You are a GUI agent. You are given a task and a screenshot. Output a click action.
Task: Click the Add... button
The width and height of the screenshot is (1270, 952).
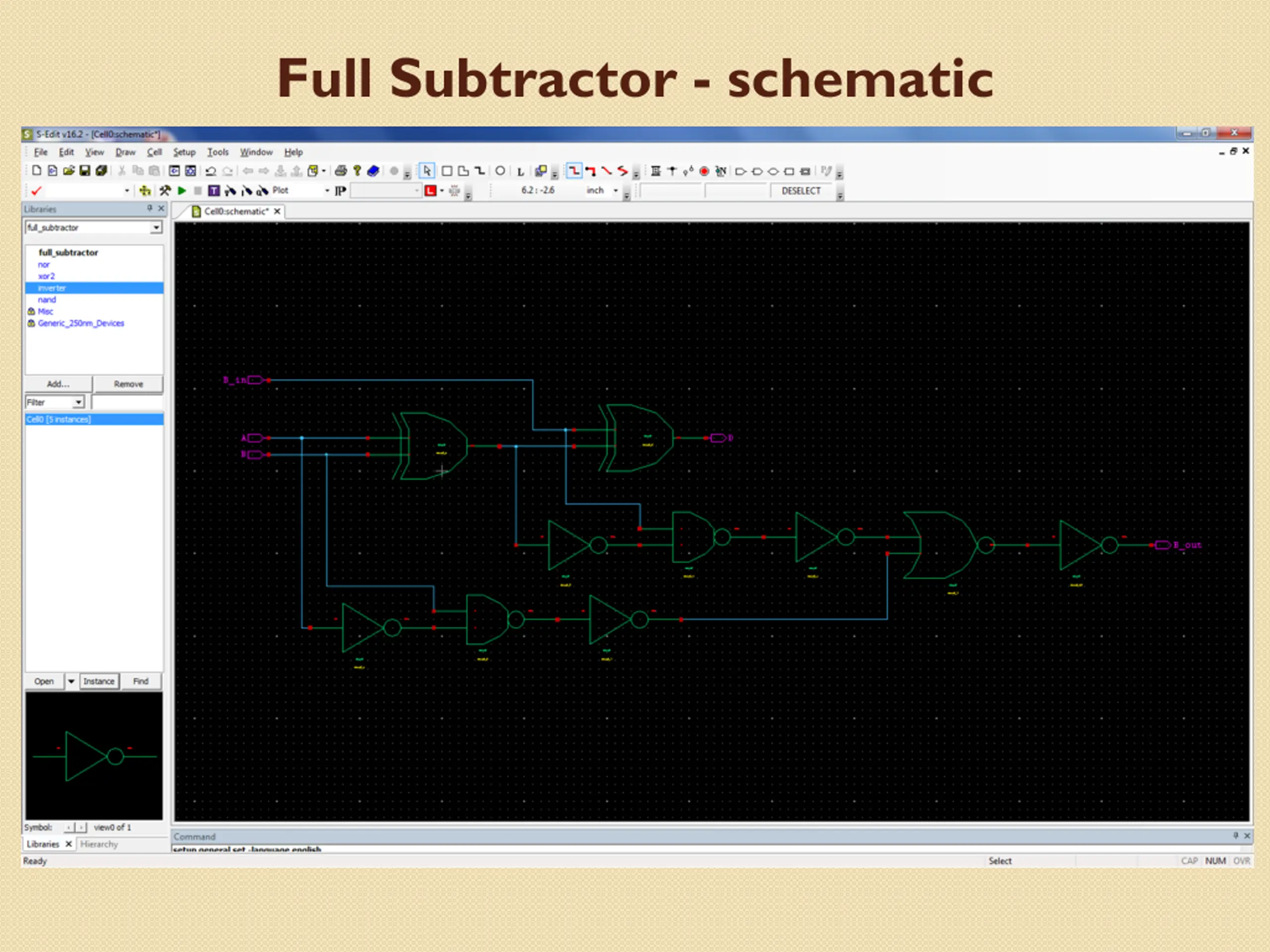pyautogui.click(x=58, y=384)
